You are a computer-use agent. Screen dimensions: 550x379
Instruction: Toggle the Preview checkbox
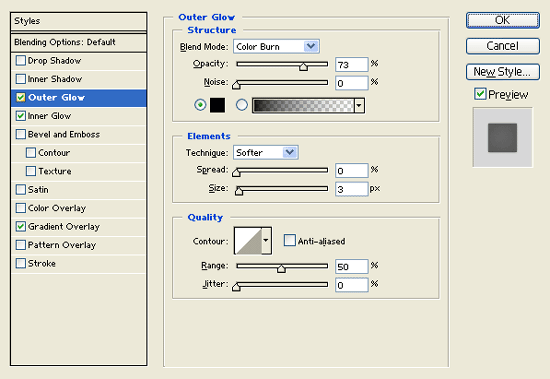(480, 94)
